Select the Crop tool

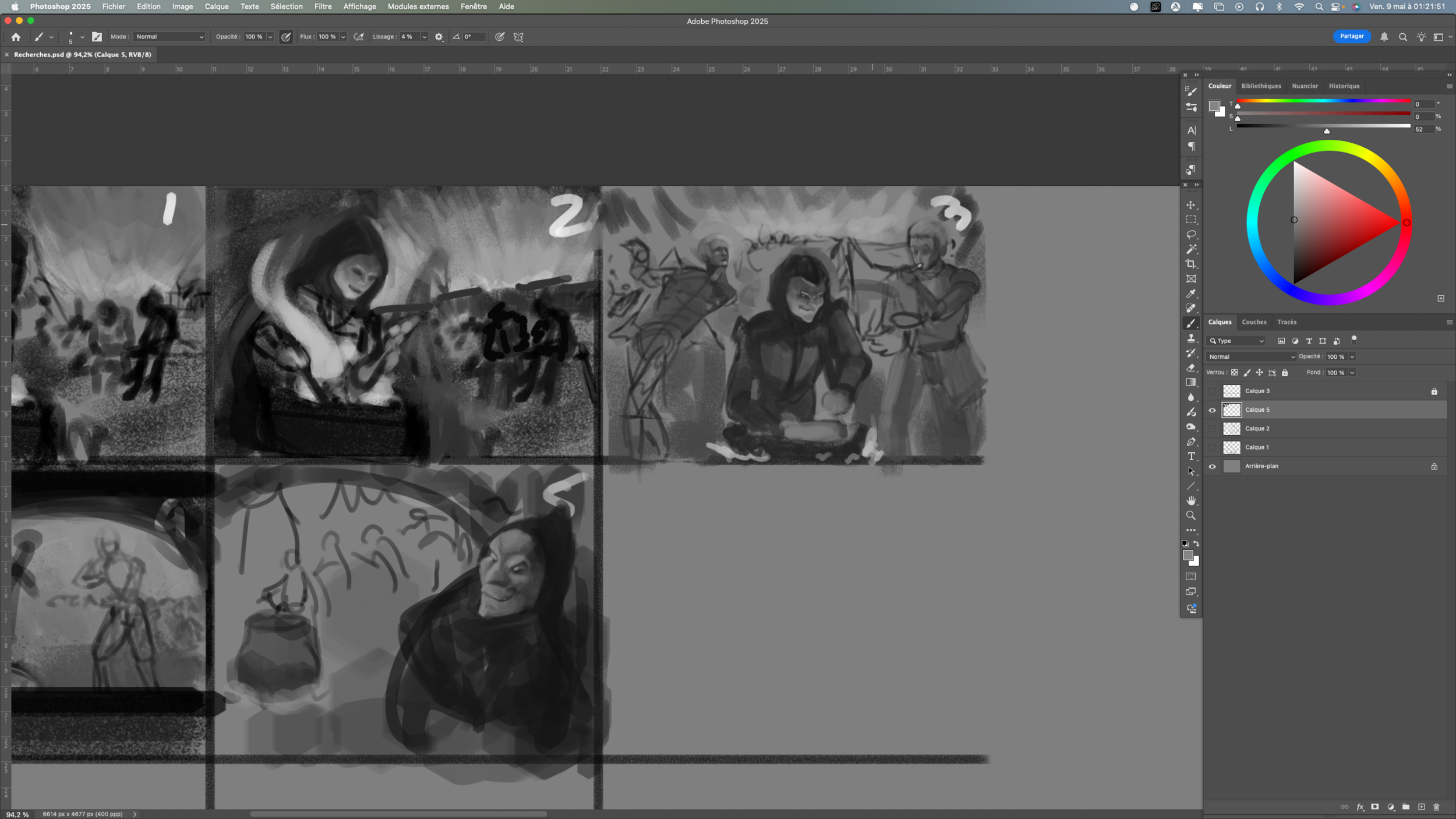click(x=1190, y=264)
